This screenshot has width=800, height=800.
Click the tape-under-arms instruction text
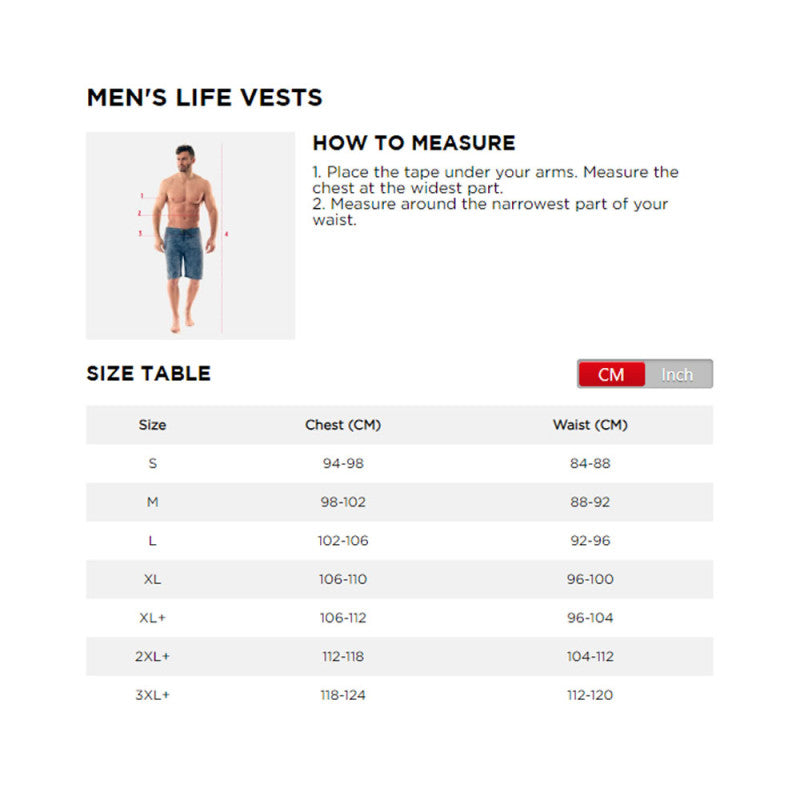pyautogui.click(x=495, y=180)
